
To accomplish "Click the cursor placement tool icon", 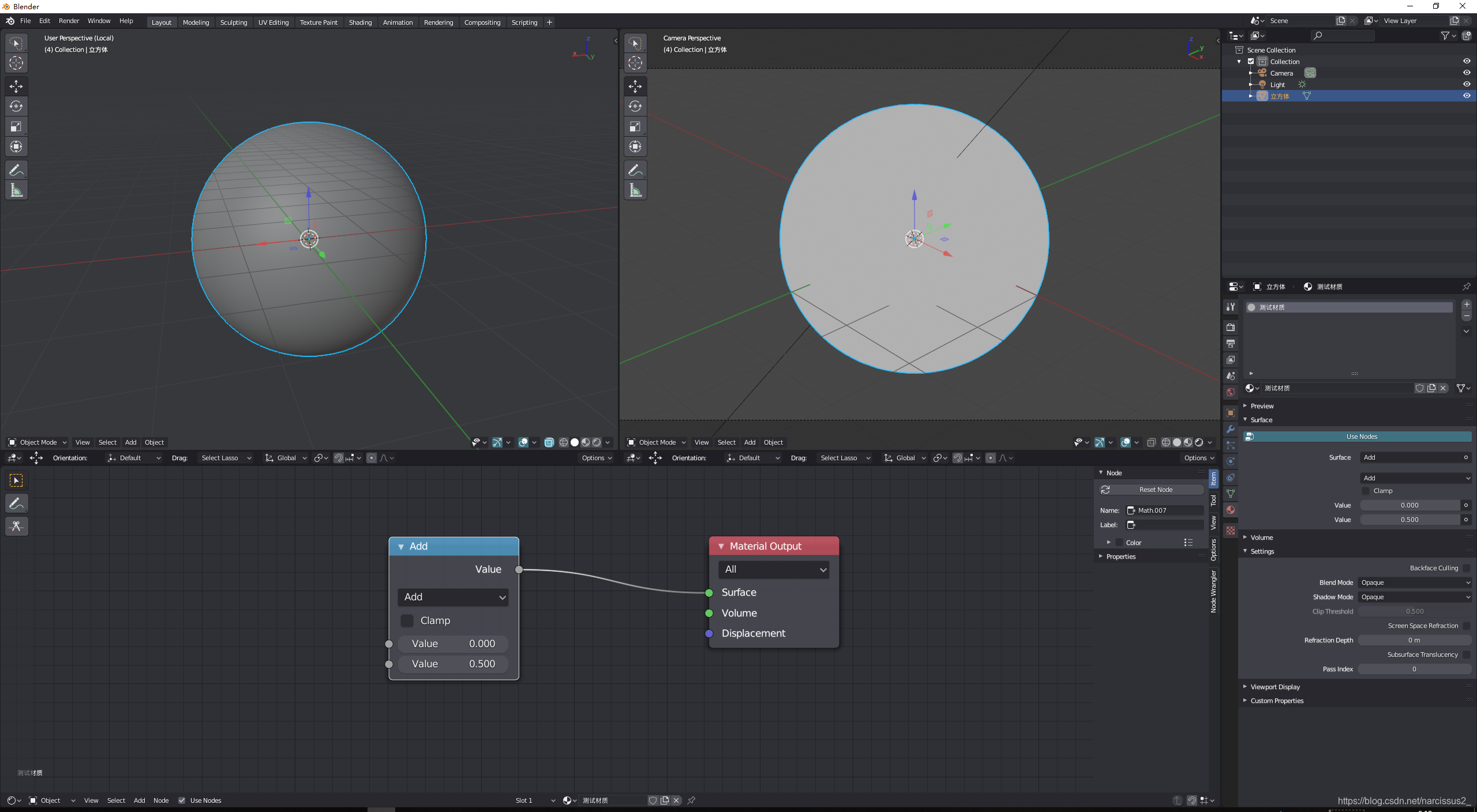I will 15,62.
